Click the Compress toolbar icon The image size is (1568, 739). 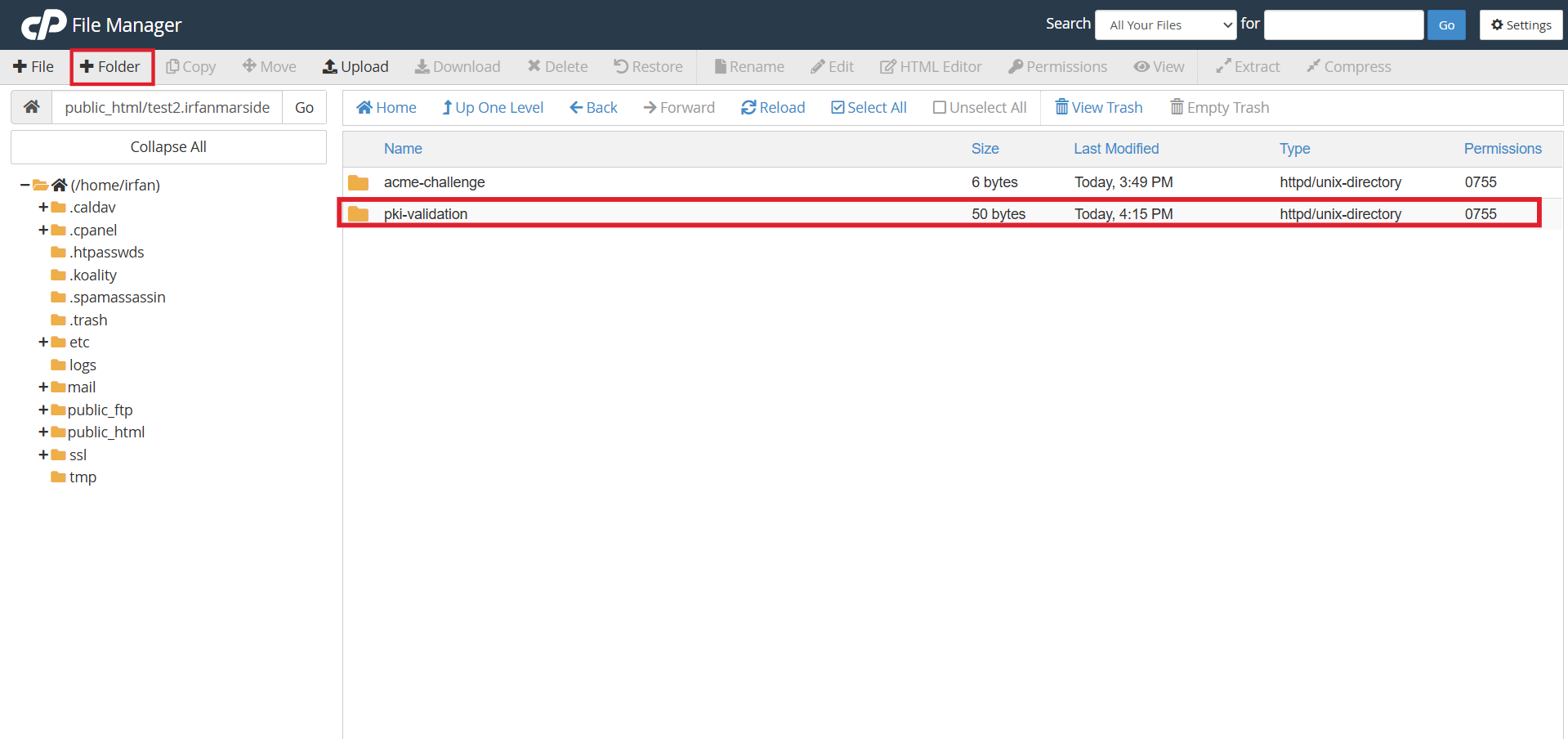pos(1313,66)
